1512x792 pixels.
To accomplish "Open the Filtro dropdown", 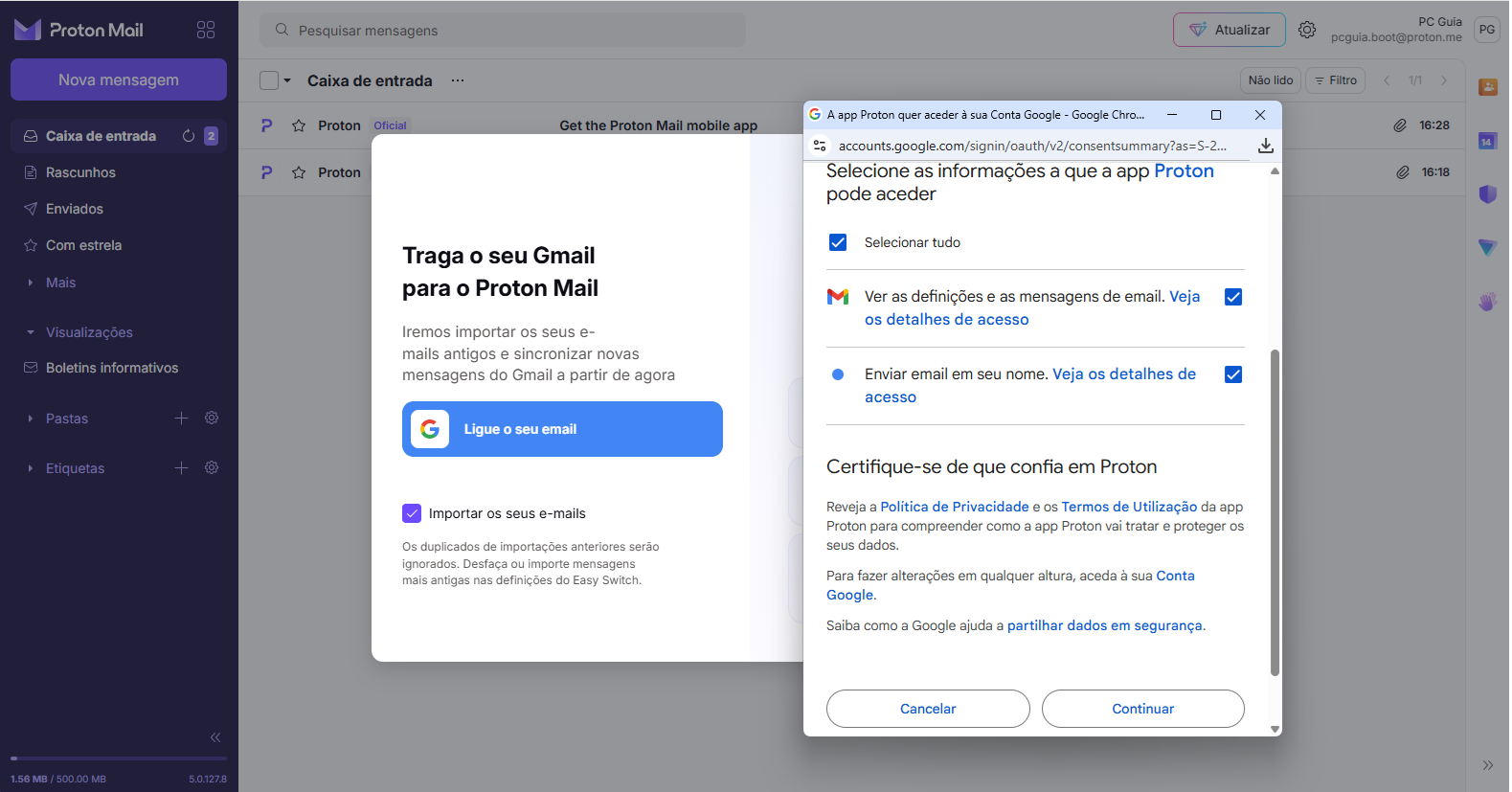I will [x=1336, y=80].
